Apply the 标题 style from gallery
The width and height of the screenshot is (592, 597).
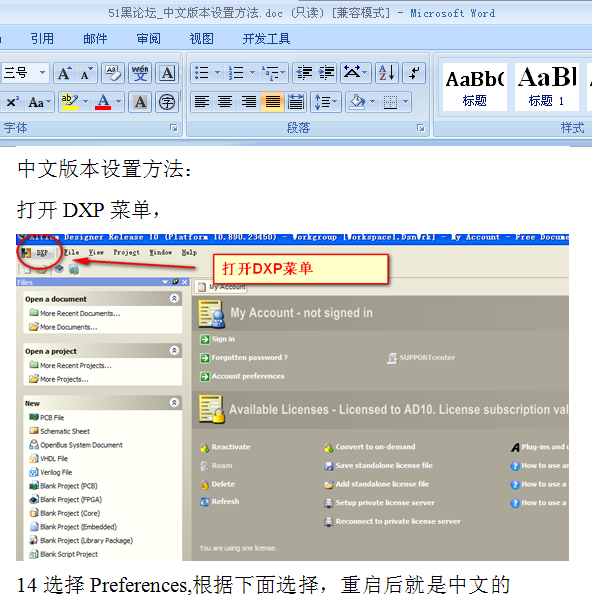click(475, 87)
